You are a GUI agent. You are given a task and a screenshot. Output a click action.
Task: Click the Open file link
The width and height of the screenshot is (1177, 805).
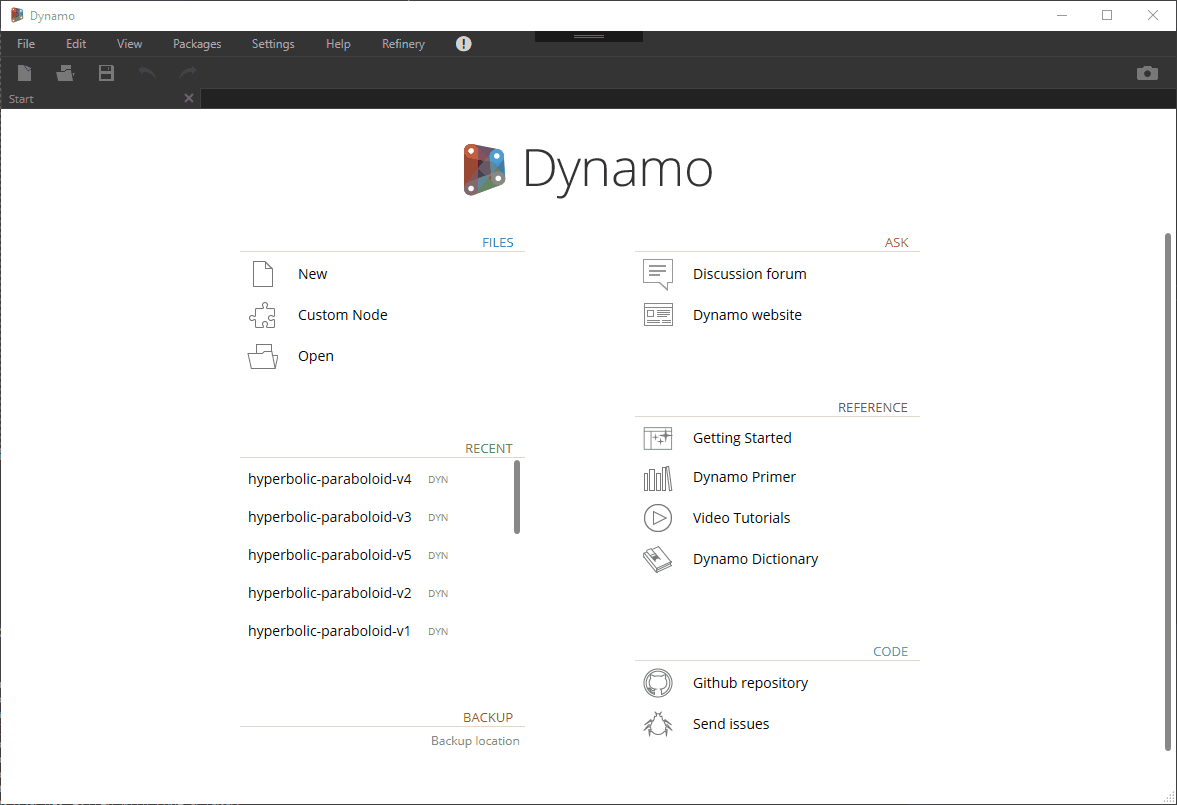tap(316, 356)
